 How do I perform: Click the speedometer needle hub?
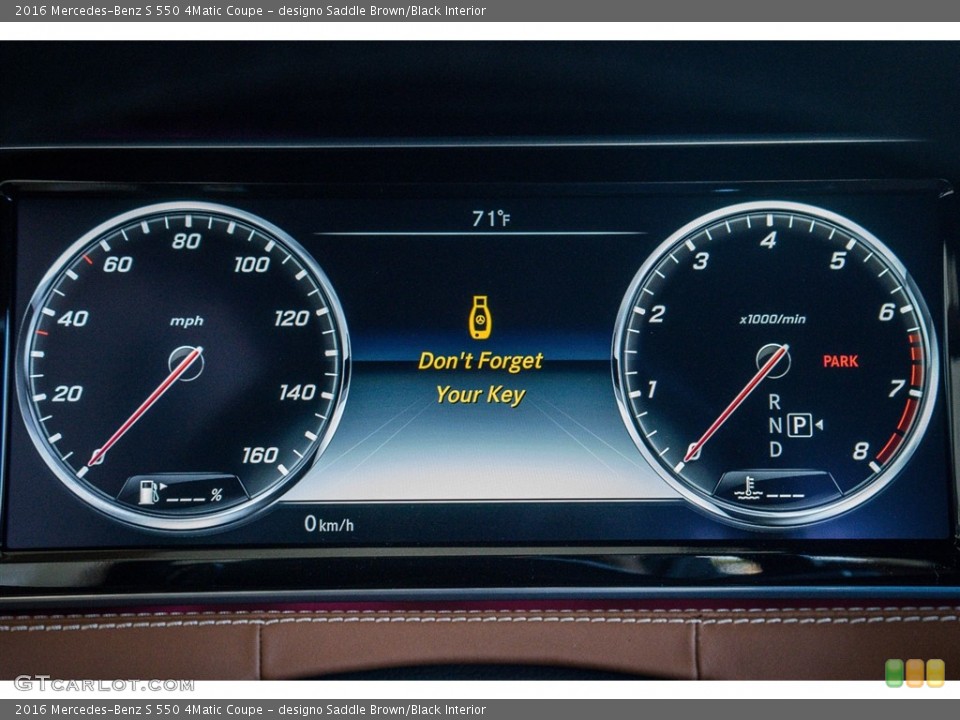[x=186, y=363]
